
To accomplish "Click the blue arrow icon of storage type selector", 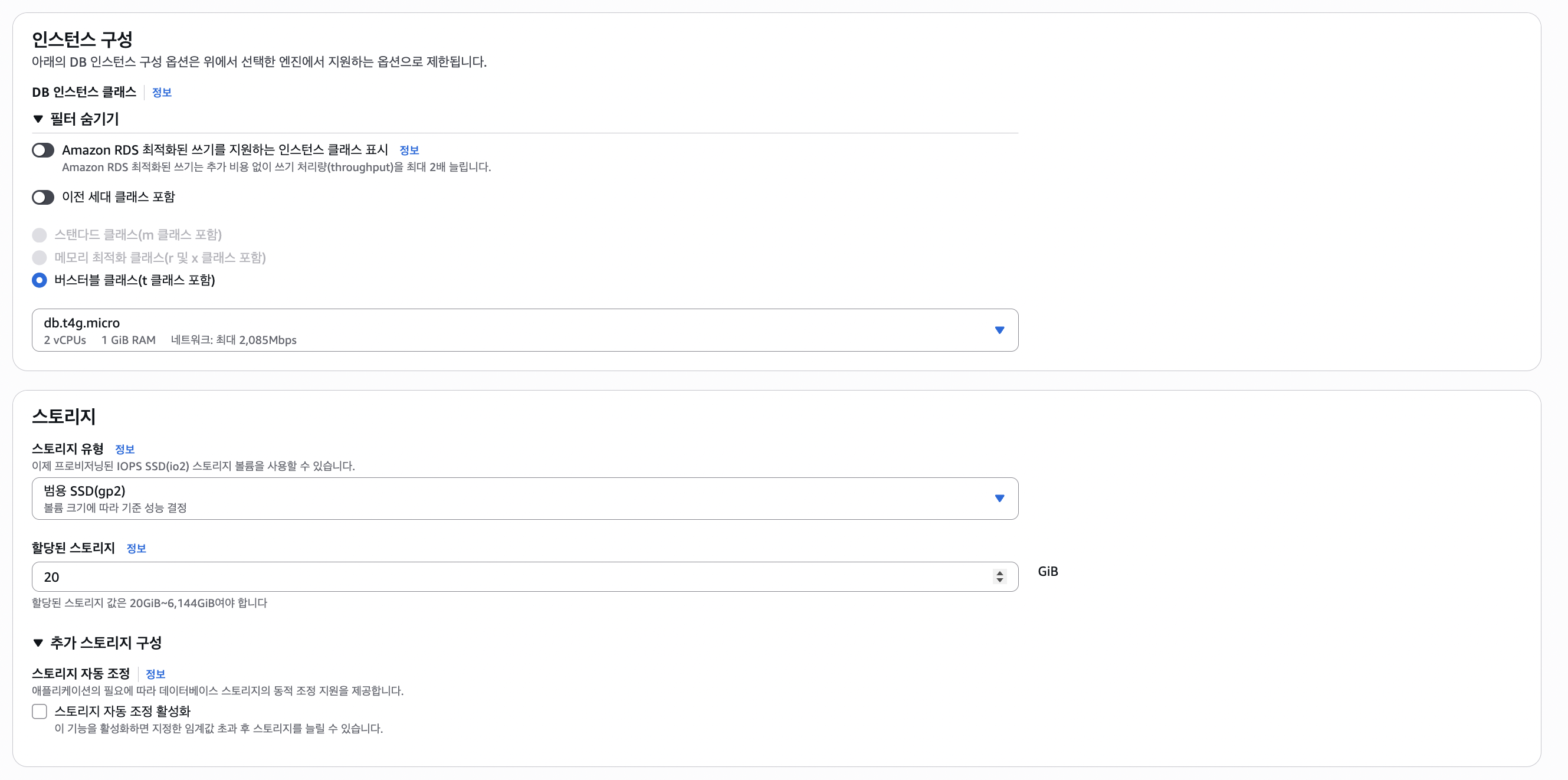I will pyautogui.click(x=999, y=499).
